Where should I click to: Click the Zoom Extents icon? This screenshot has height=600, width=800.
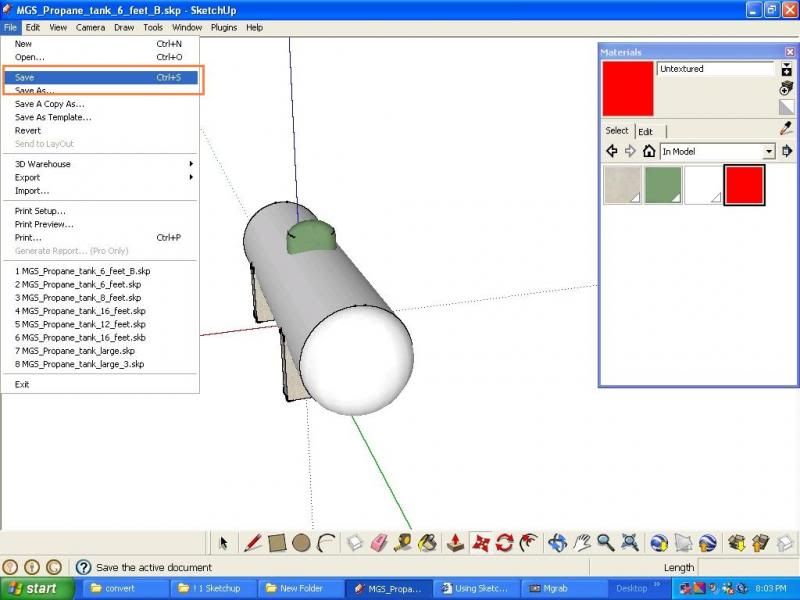(x=630, y=540)
